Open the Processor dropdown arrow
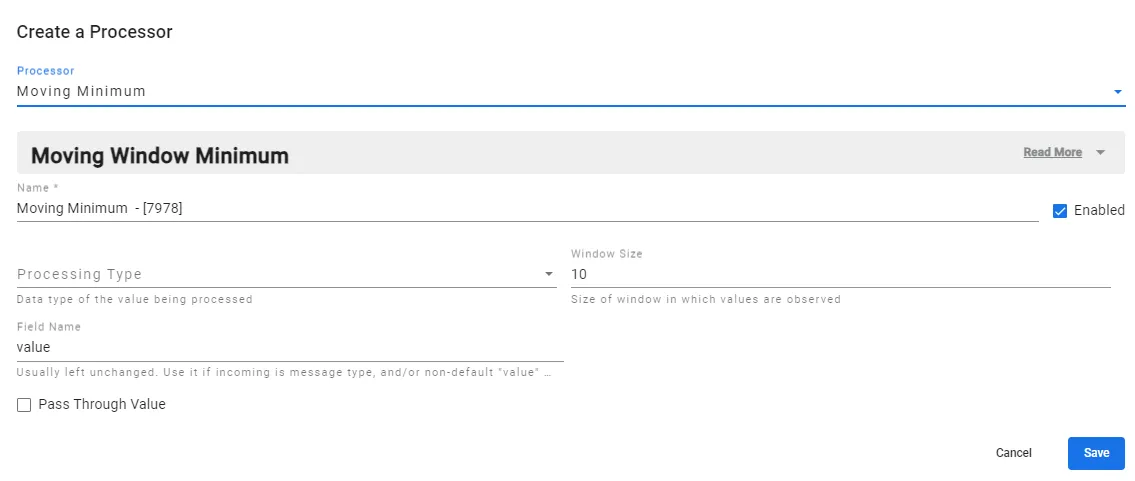This screenshot has width=1135, height=481. pyautogui.click(x=1117, y=92)
